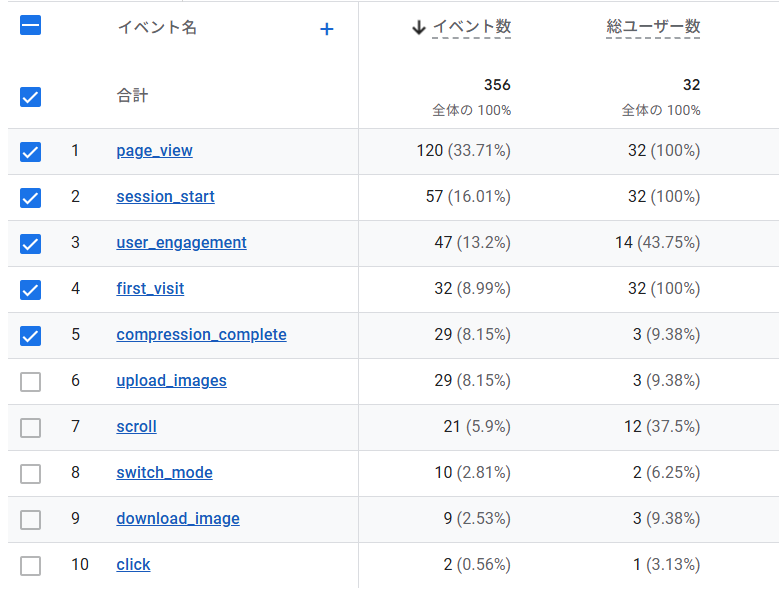Uncheck the page_view row checkbox
Viewport: 779px width, 599px height.
30,151
